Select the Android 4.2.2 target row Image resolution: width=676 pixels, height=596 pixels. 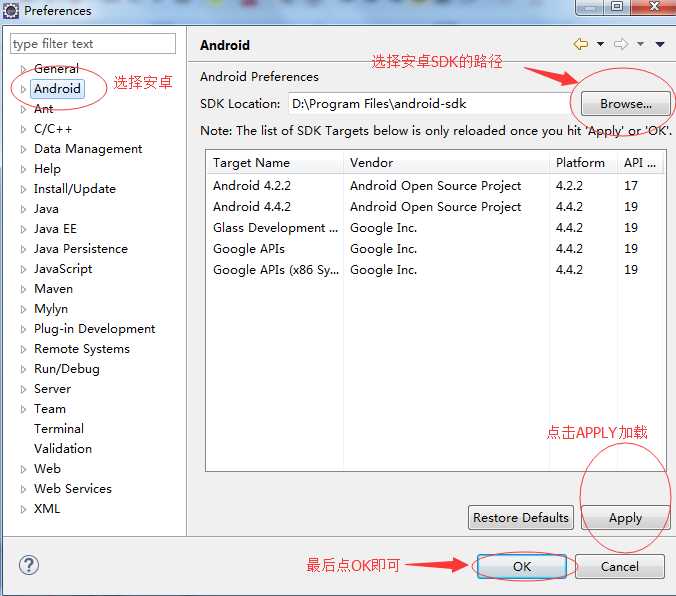tap(436, 186)
